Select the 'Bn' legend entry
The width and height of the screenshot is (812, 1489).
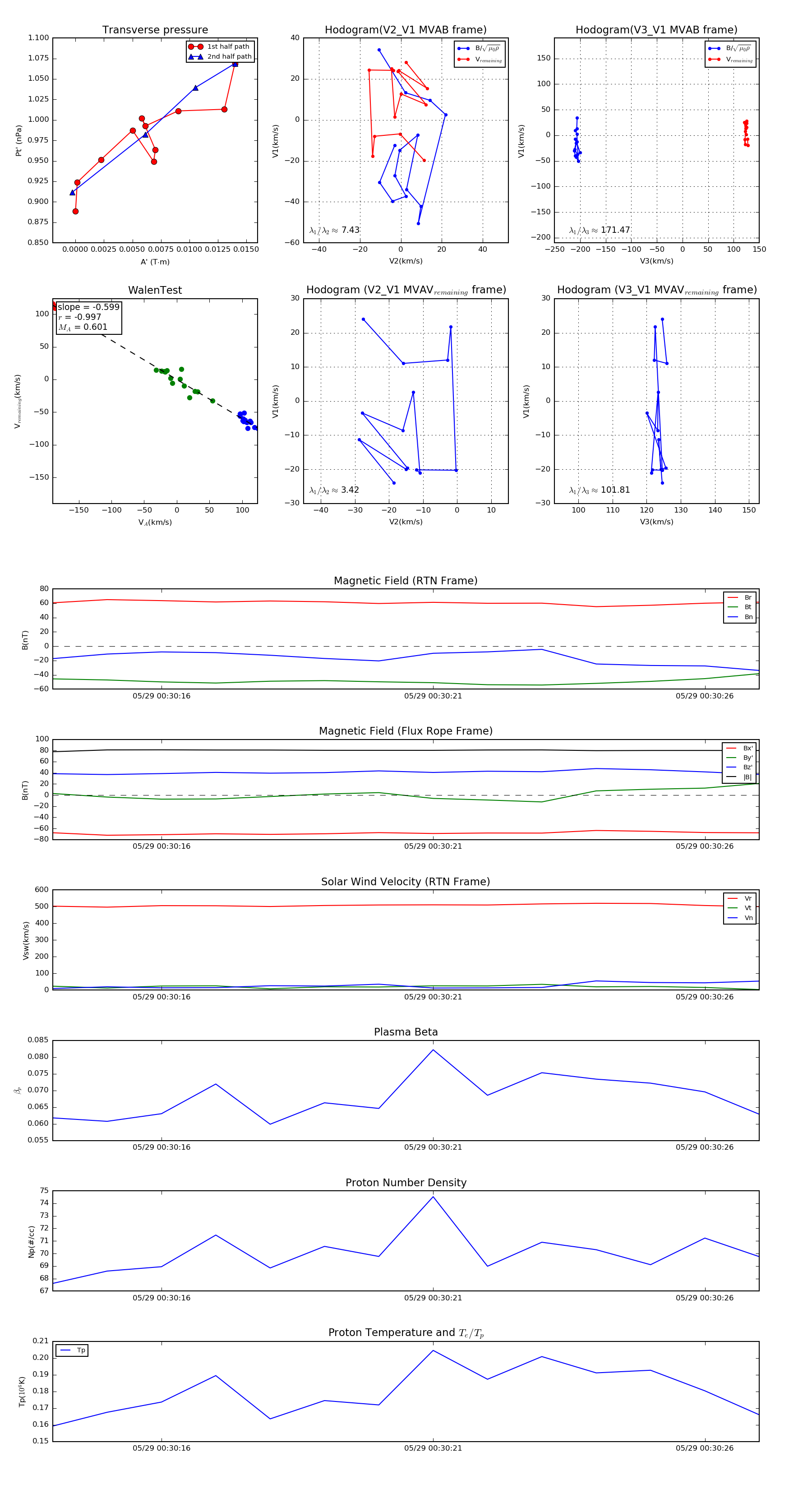click(740, 617)
